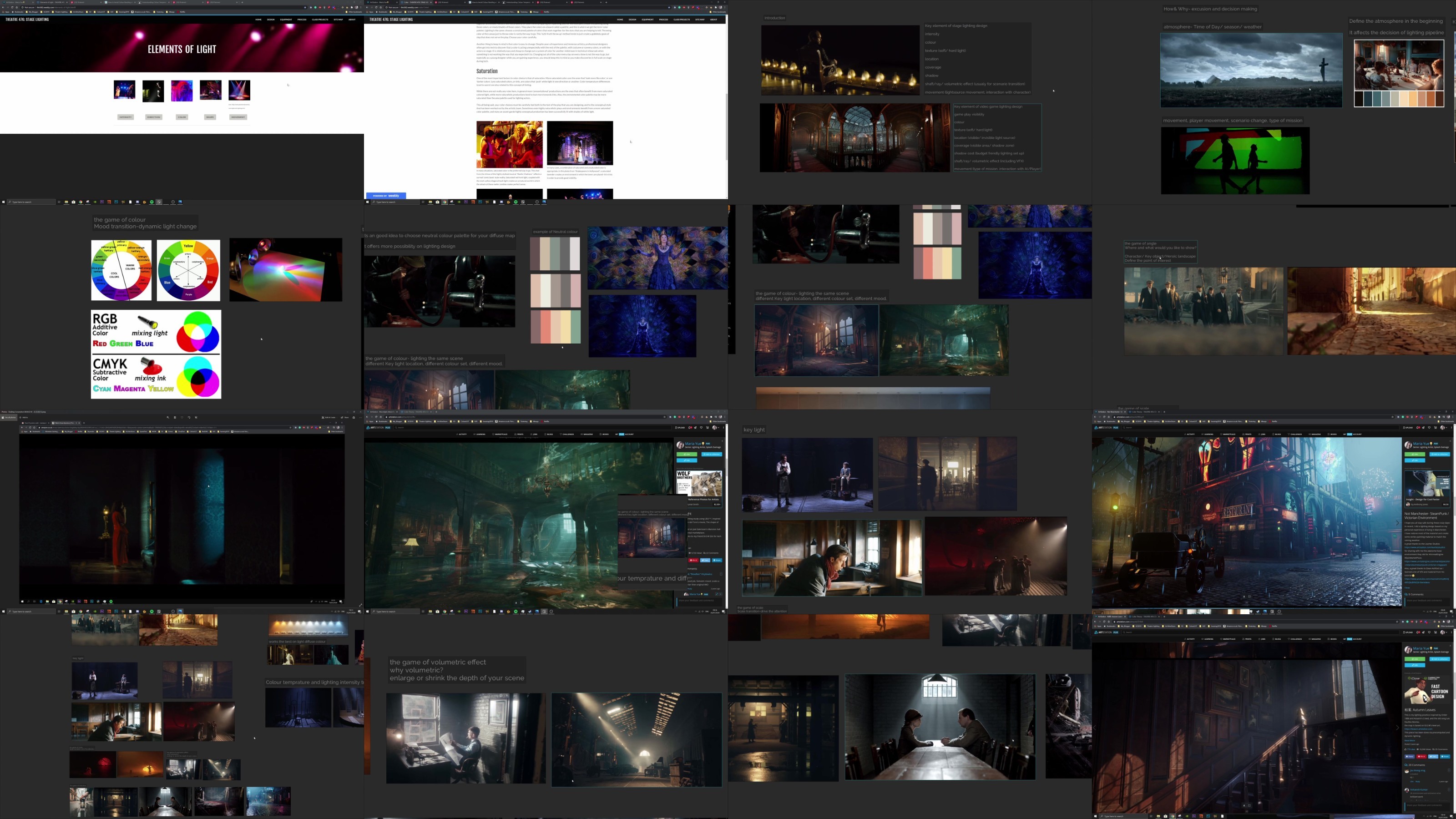1456x819 pixels.
Task: Open CLASS PROJECTS on the Elements of Light page
Action: point(320,20)
